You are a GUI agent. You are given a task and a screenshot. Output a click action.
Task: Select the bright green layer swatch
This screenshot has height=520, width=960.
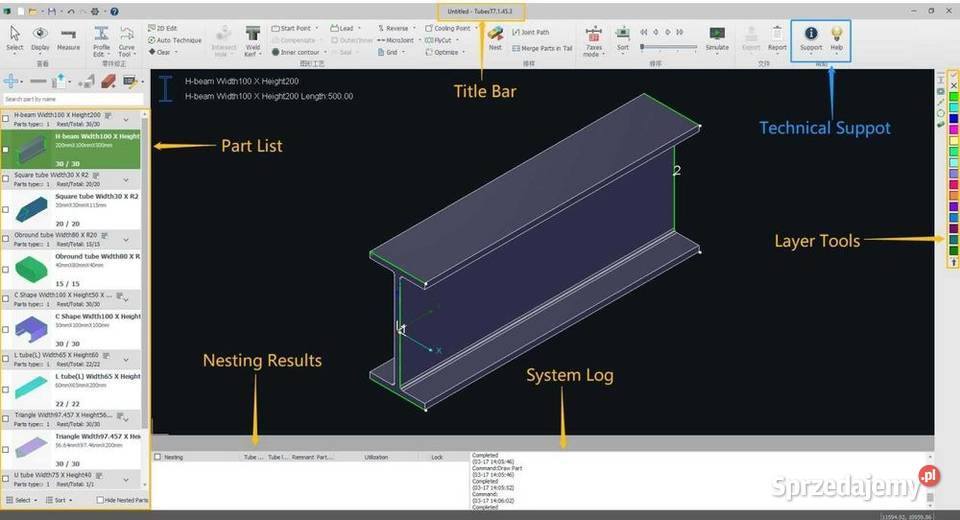953,97
